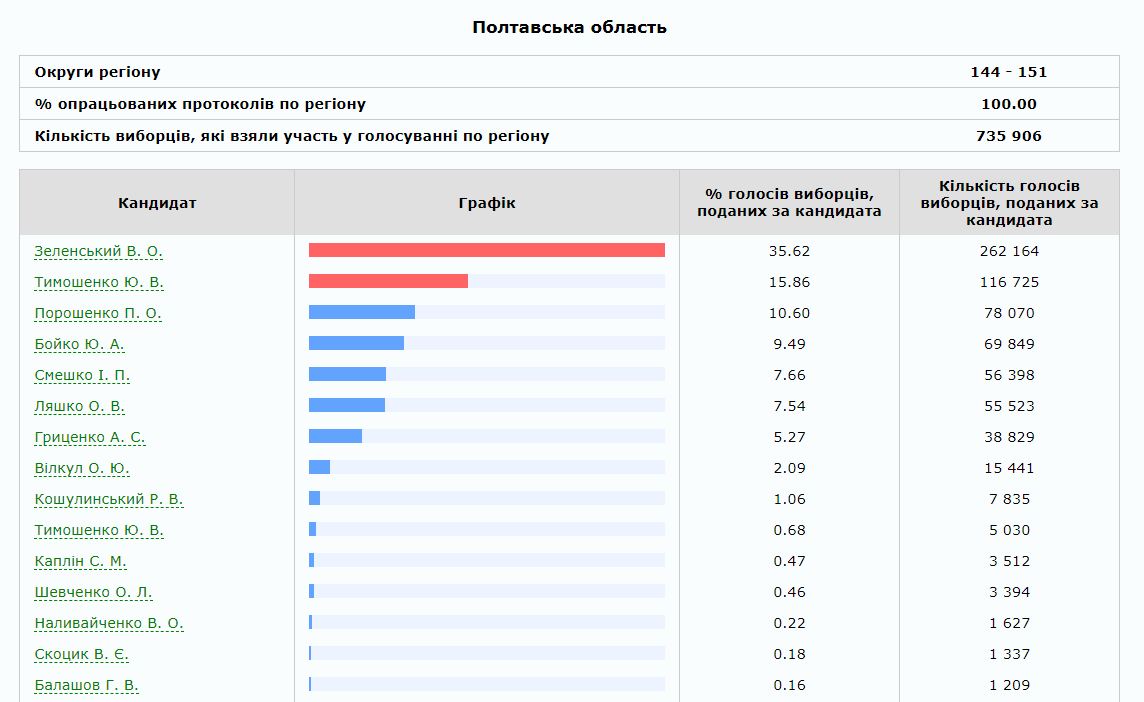Click the red bar for Зеленський

coord(486,250)
